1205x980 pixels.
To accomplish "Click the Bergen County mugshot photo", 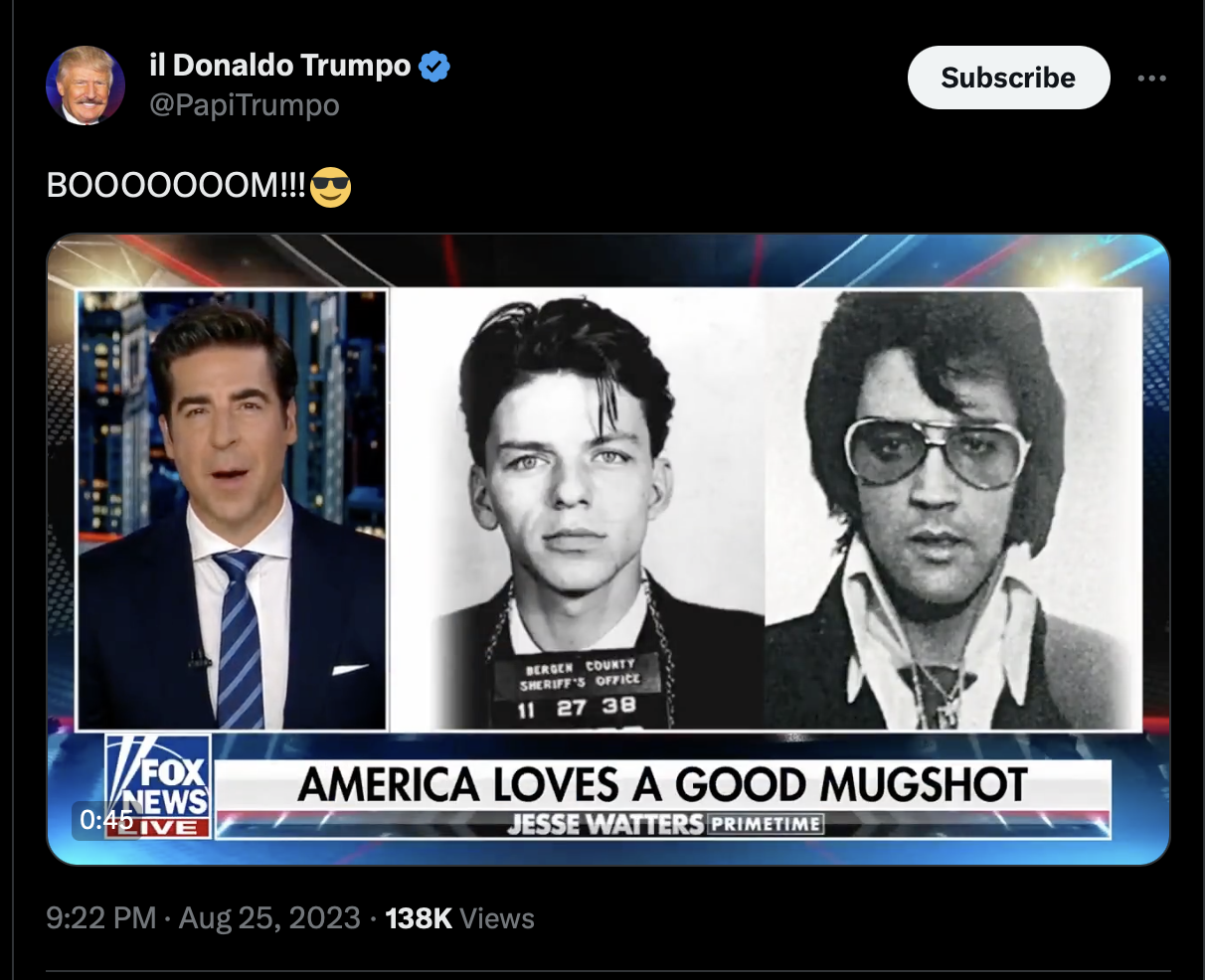I will (x=578, y=510).
